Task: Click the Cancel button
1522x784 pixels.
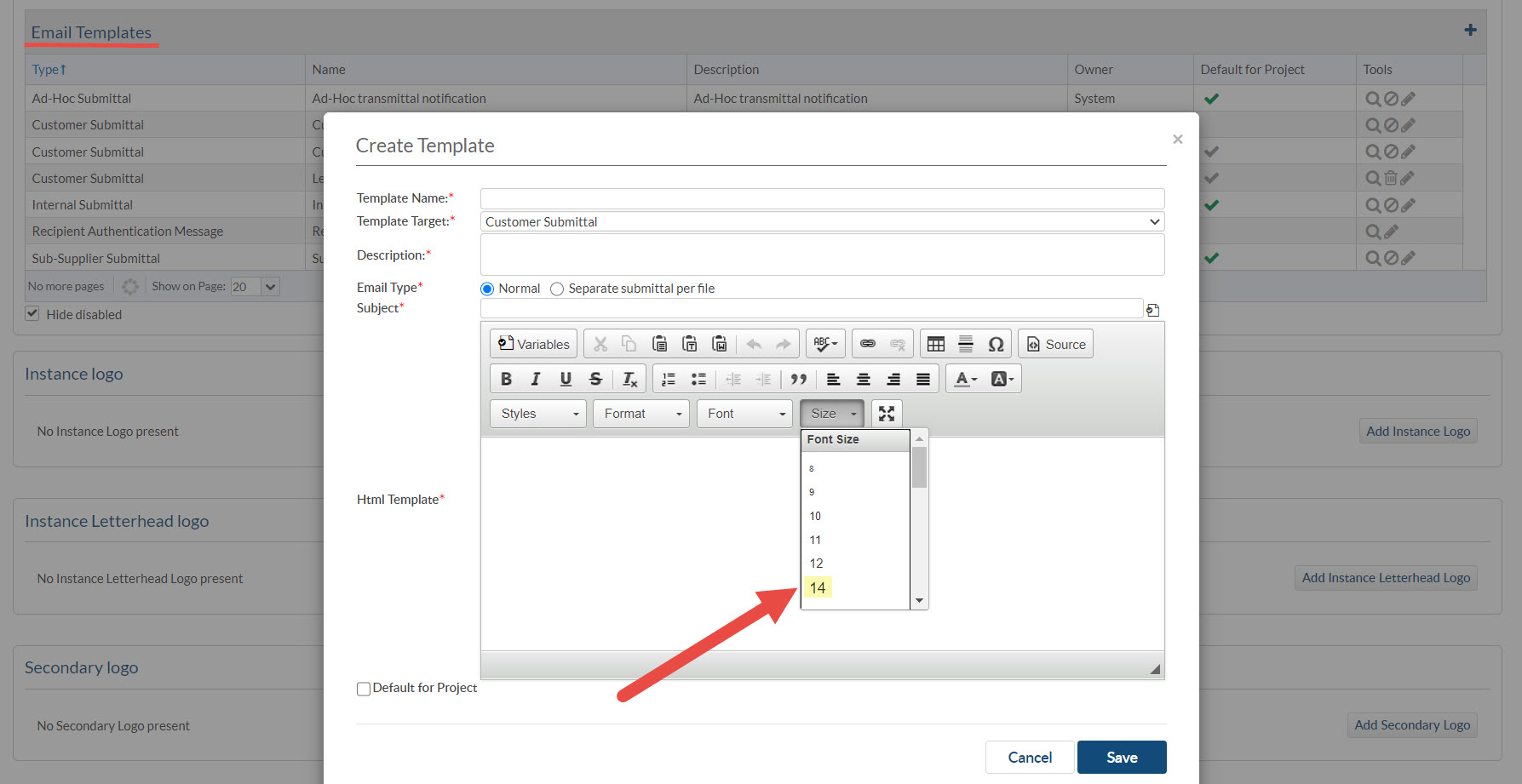Action: [1030, 757]
